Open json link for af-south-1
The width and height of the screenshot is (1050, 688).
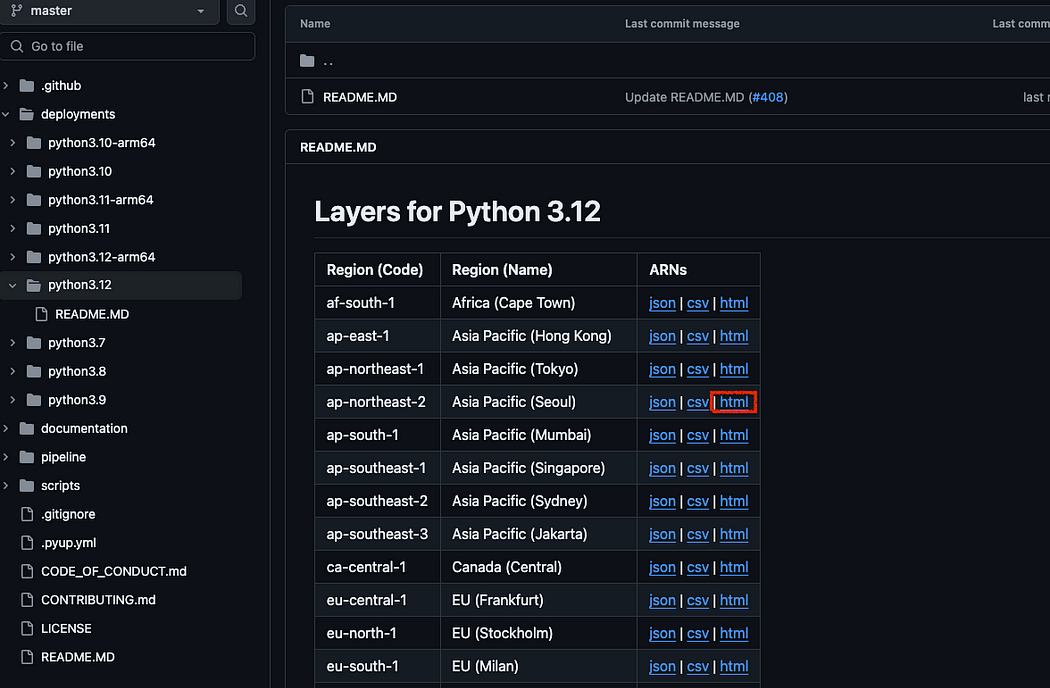click(662, 303)
